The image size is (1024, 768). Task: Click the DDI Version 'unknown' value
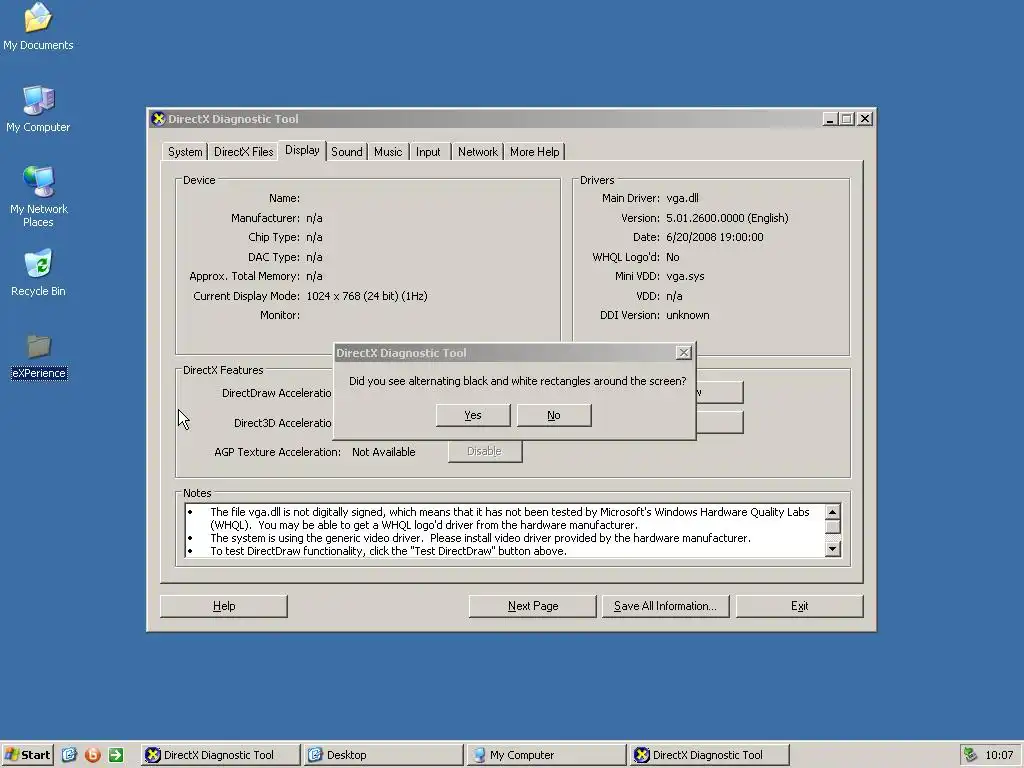tap(687, 315)
